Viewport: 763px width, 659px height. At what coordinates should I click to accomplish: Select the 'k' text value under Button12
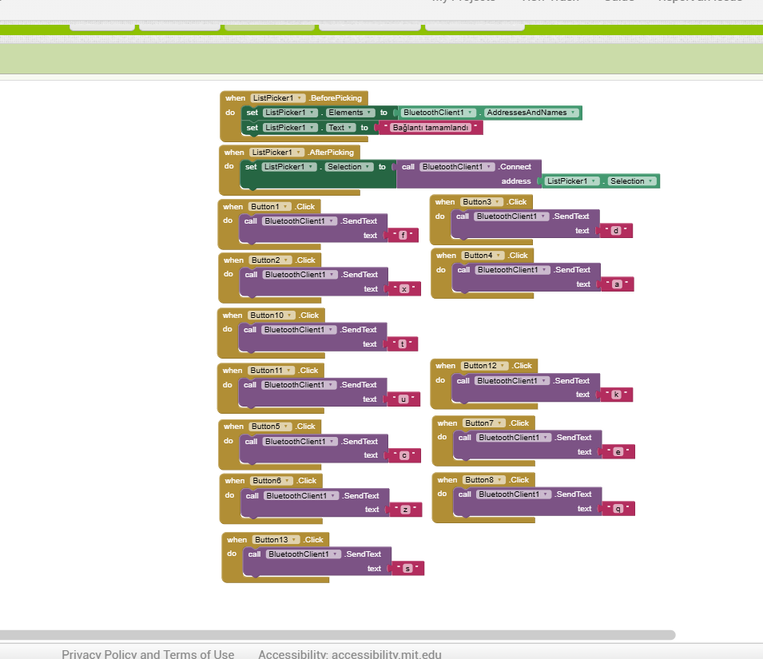pos(616,395)
